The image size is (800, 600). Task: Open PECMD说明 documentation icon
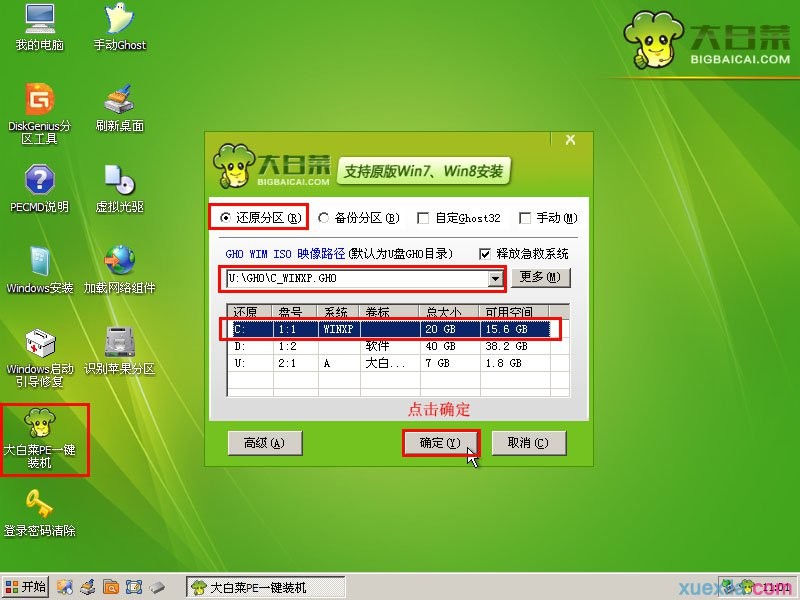pyautogui.click(x=37, y=190)
